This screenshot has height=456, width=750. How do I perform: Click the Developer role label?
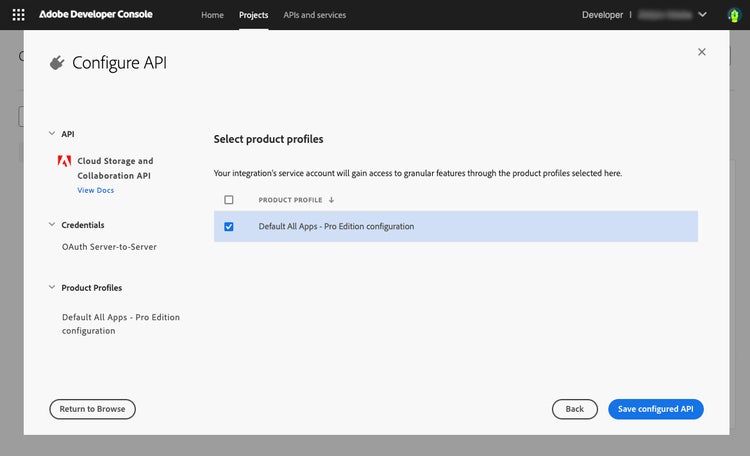point(602,15)
